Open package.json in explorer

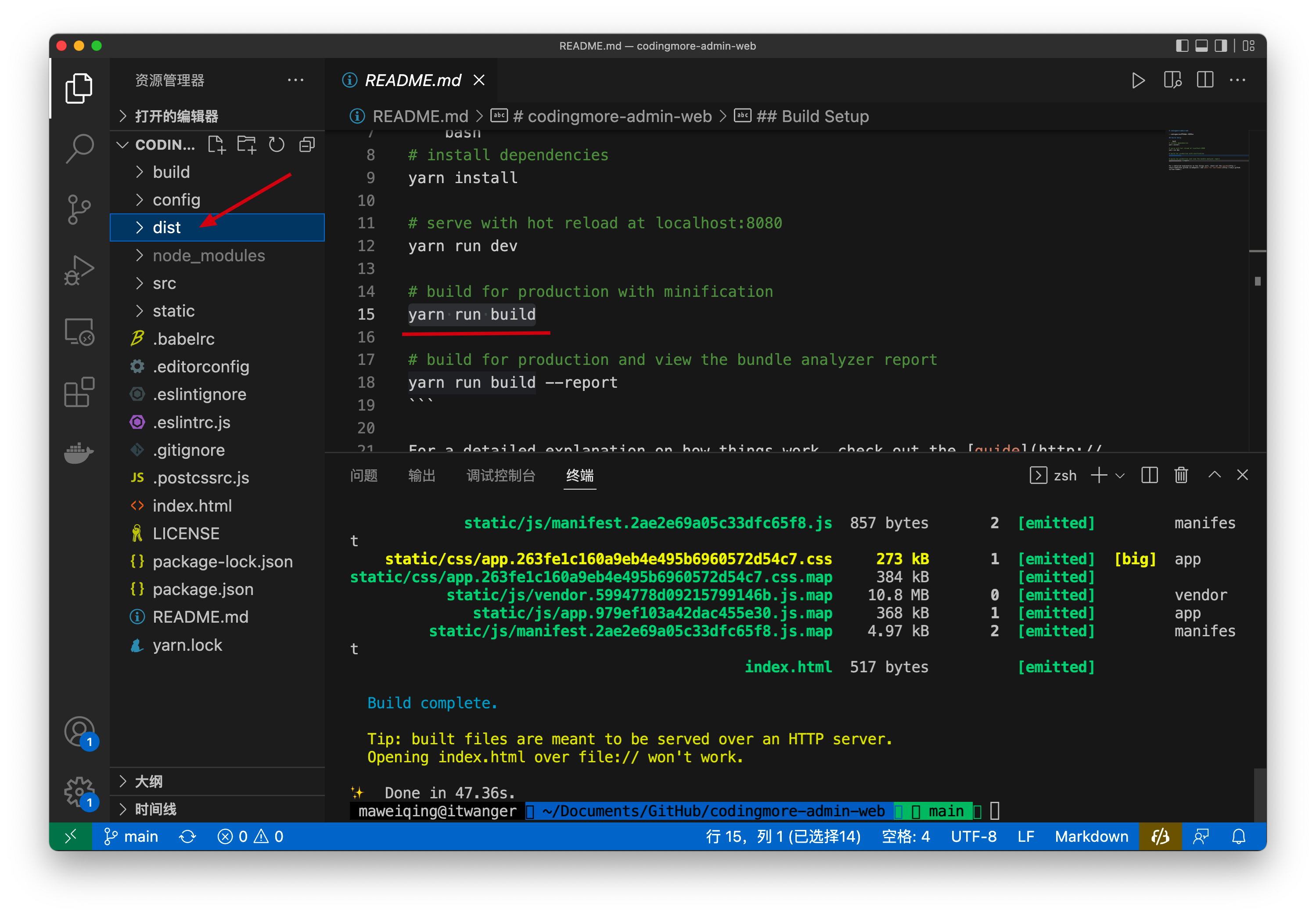click(218, 589)
